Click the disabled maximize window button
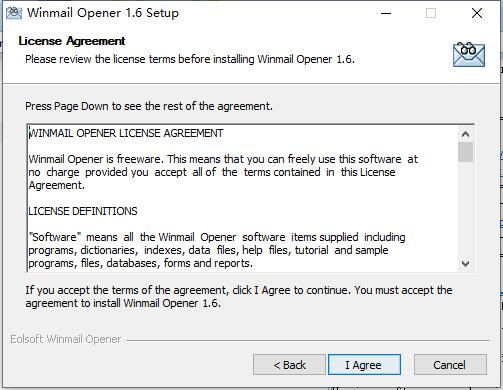Viewport: 503px width, 390px height. [431, 13]
